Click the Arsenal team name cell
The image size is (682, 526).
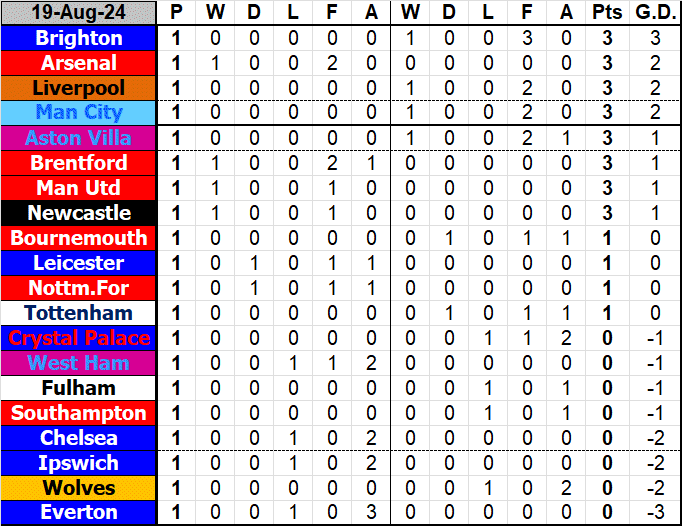[x=79, y=63]
